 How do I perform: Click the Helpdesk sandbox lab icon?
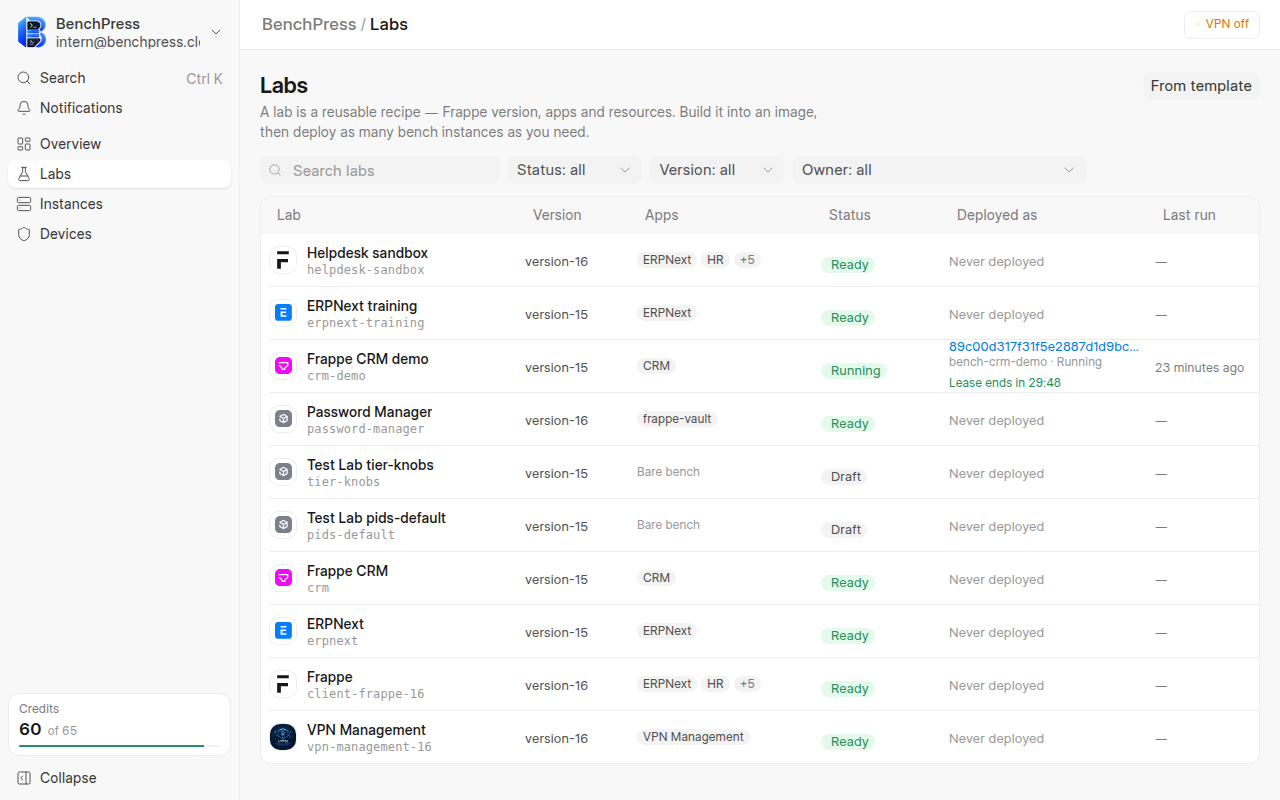coord(283,261)
